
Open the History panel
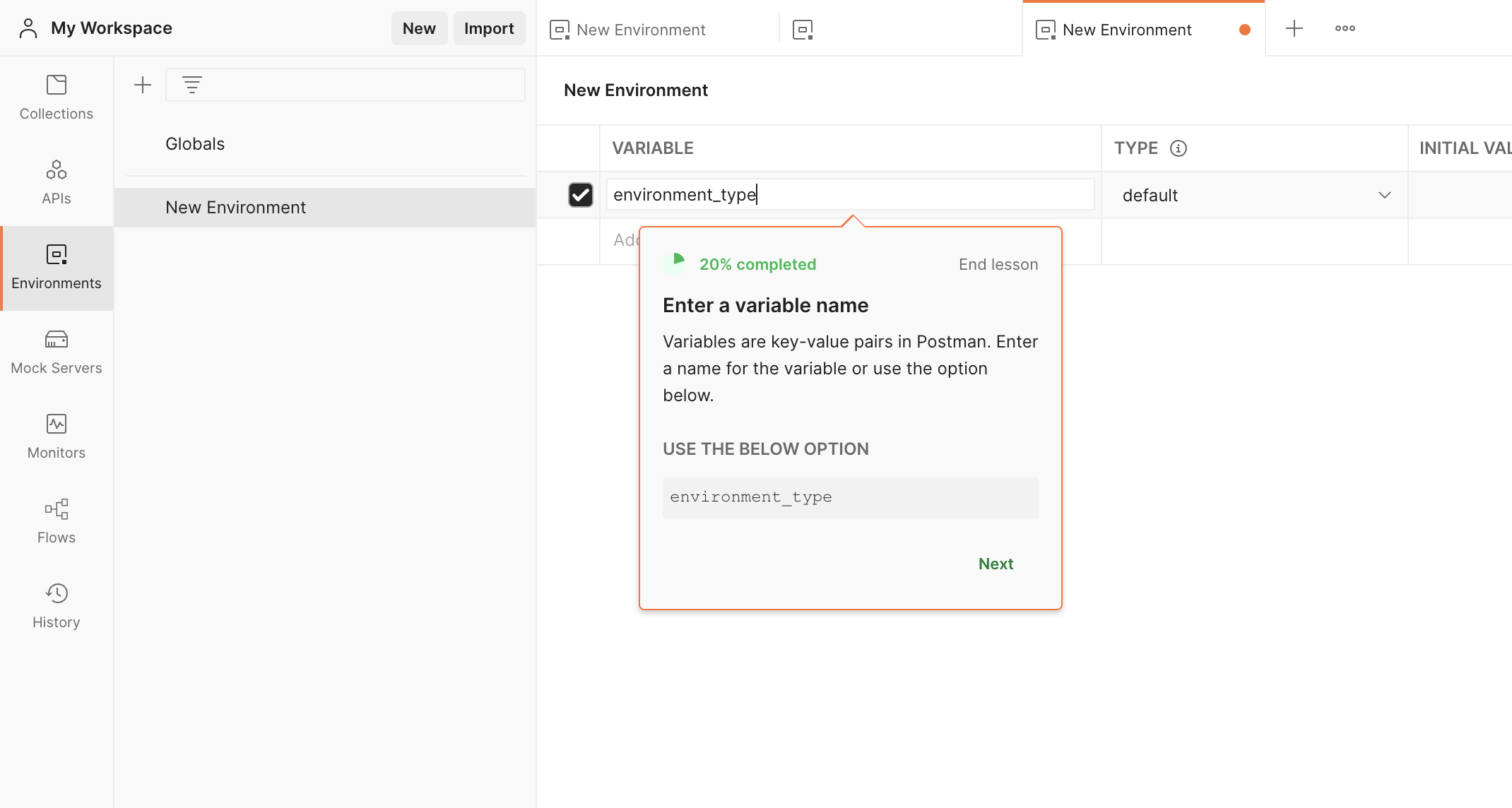[x=56, y=605]
